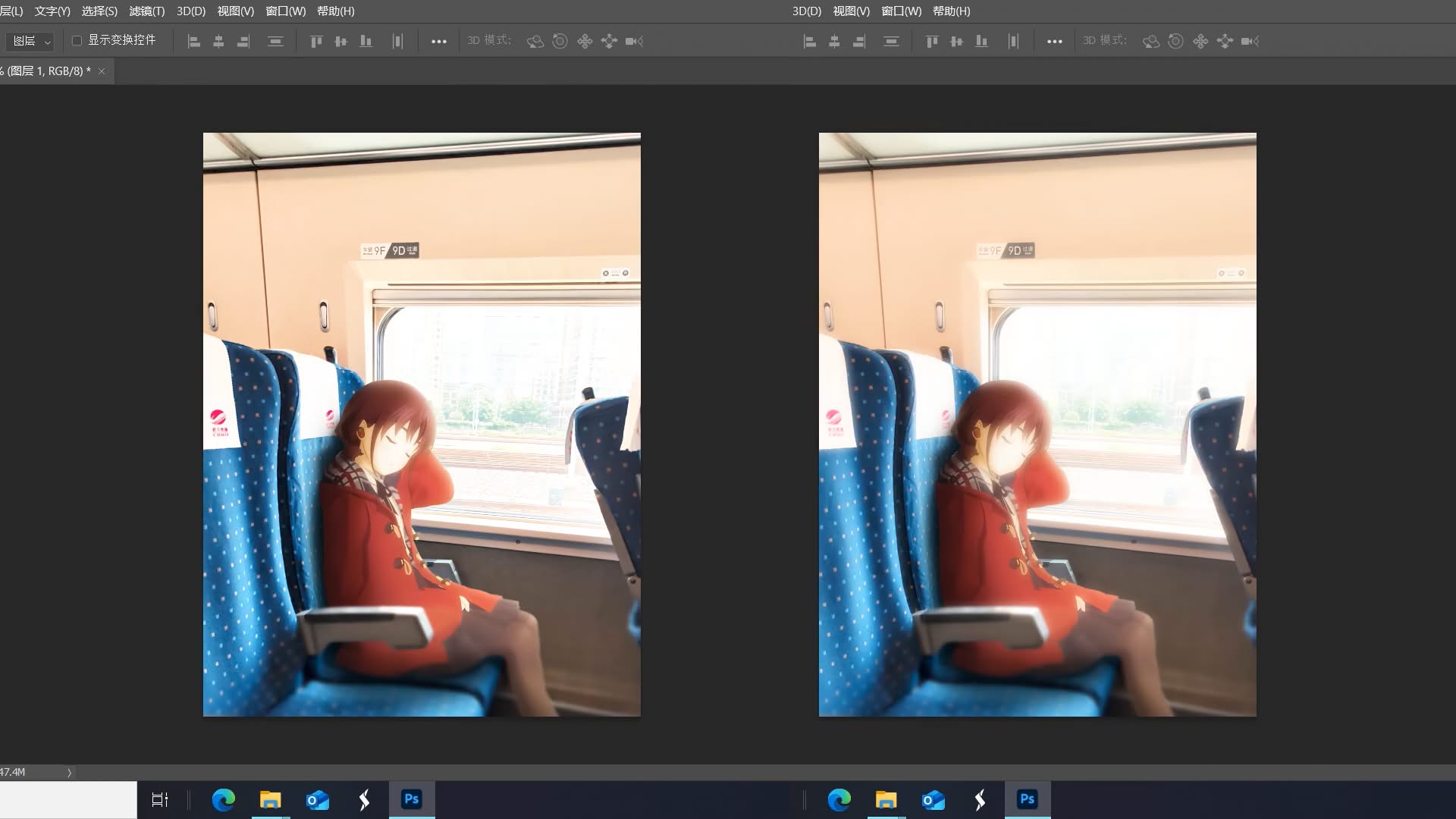The image size is (1456, 819).
Task: Open the 3D(D) menu in right menu bar
Action: point(807,11)
